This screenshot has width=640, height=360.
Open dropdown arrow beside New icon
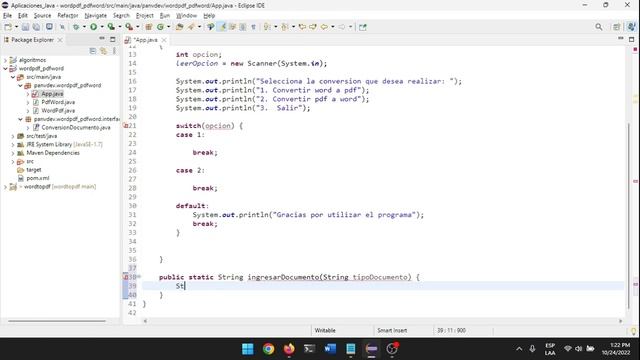pyautogui.click(x=16, y=27)
